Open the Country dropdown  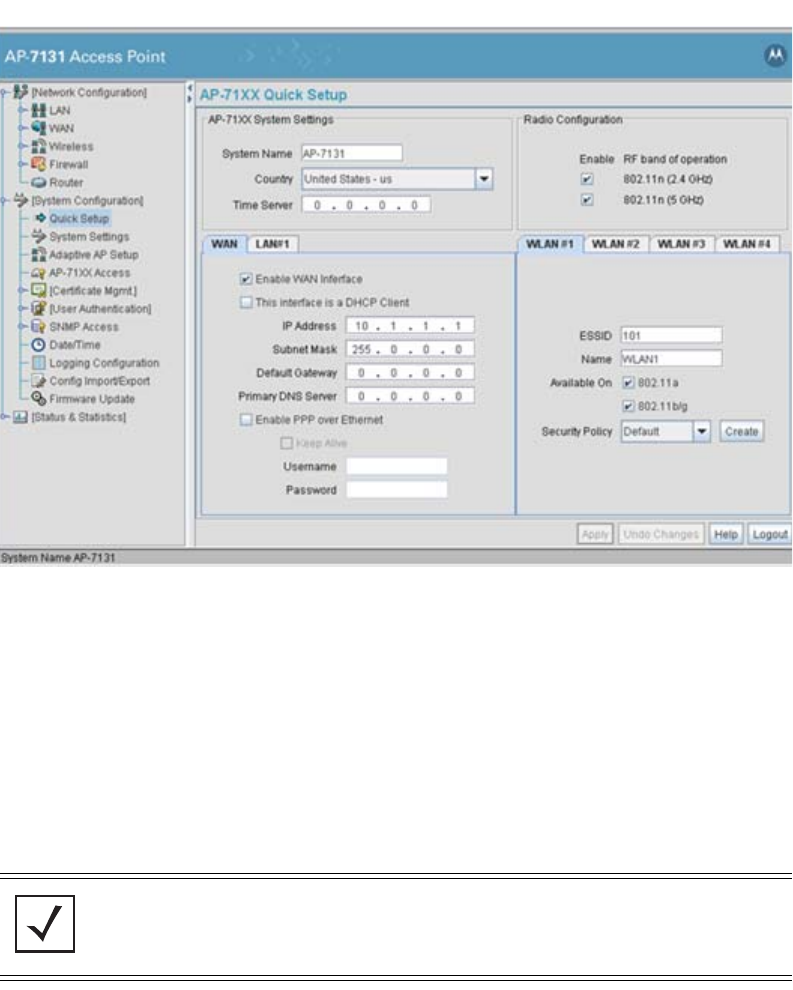484,179
